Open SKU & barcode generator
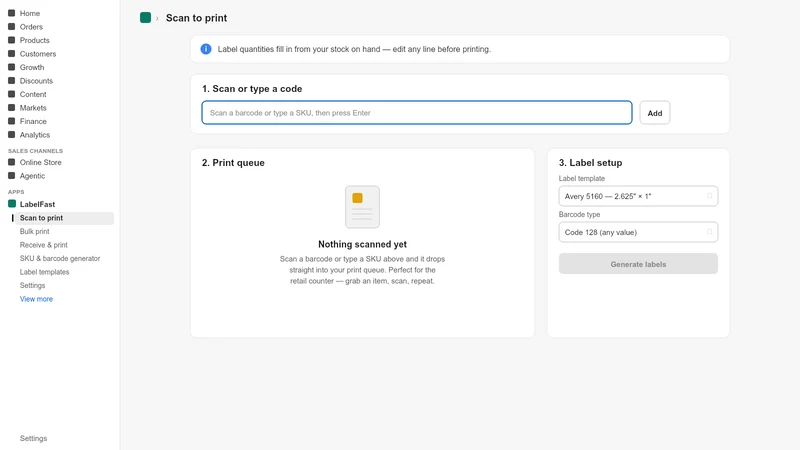Viewport: 800px width, 450px height. [x=60, y=258]
